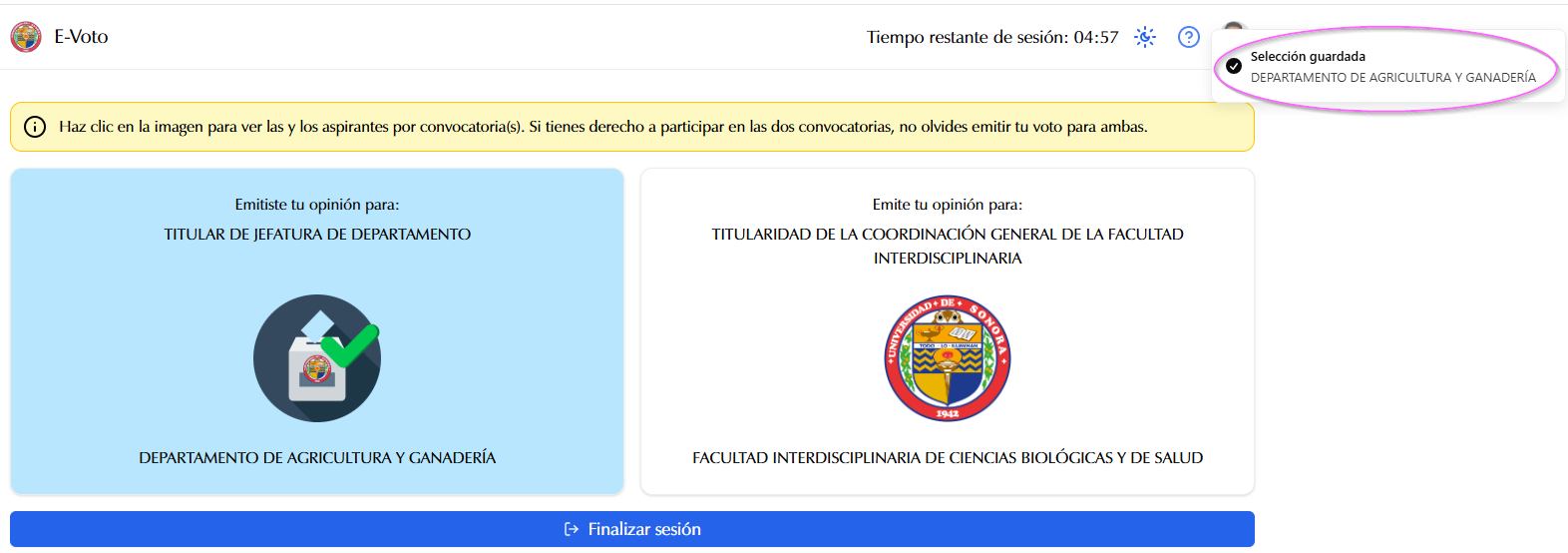The height and width of the screenshot is (553, 1568).
Task: Click the user avatar behind the notification
Action: [1234, 26]
